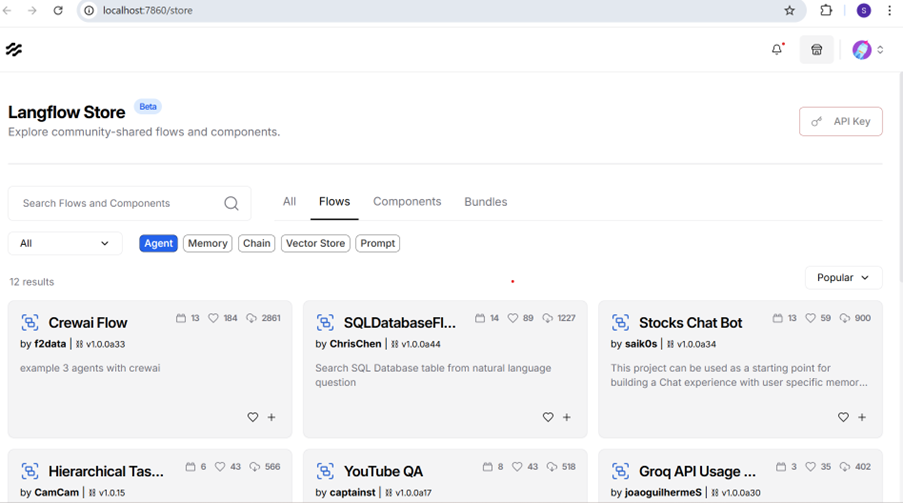Click the search magnifier icon
The height and width of the screenshot is (503, 903).
(x=231, y=203)
